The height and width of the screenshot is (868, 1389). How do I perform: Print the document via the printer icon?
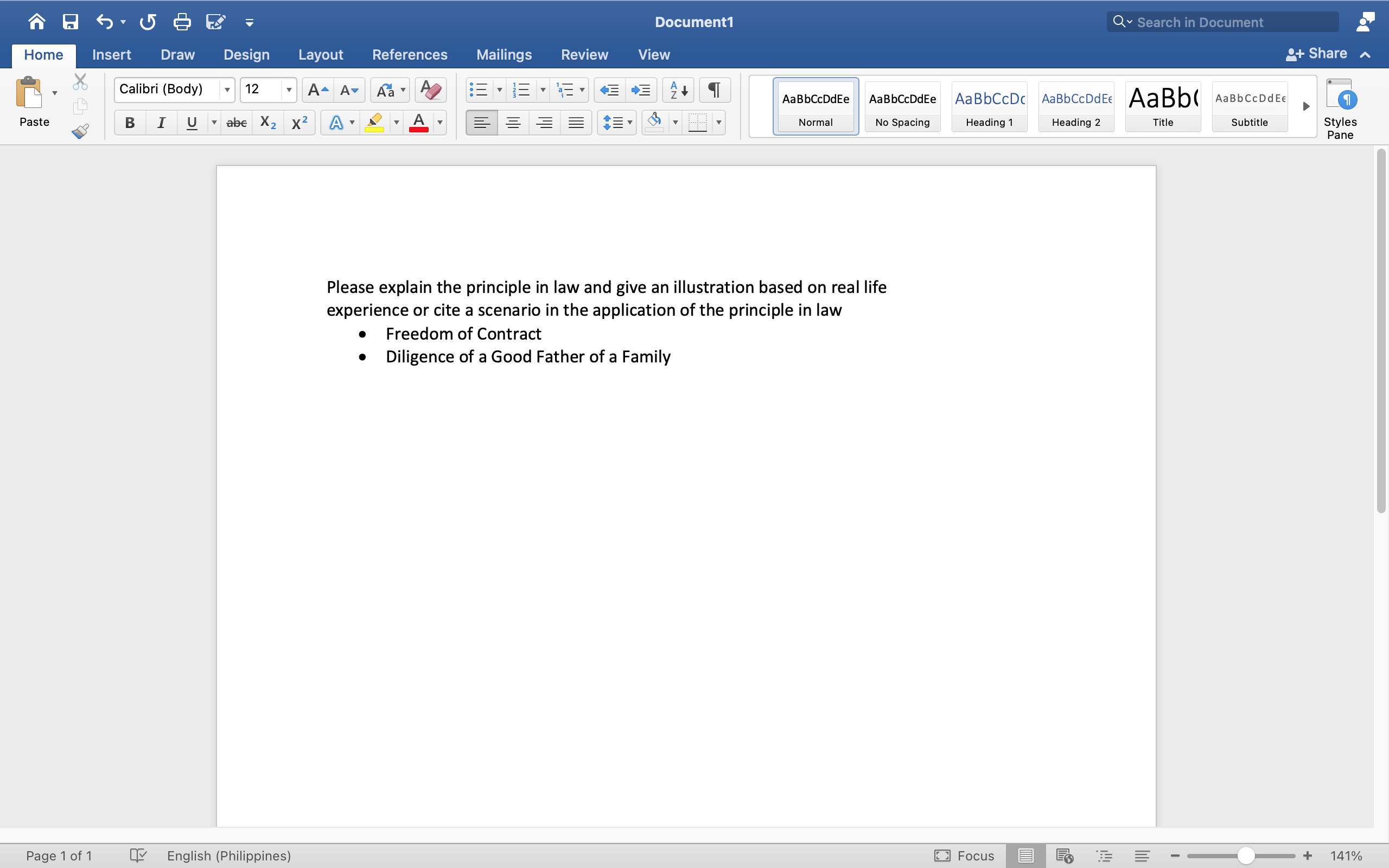[182, 21]
